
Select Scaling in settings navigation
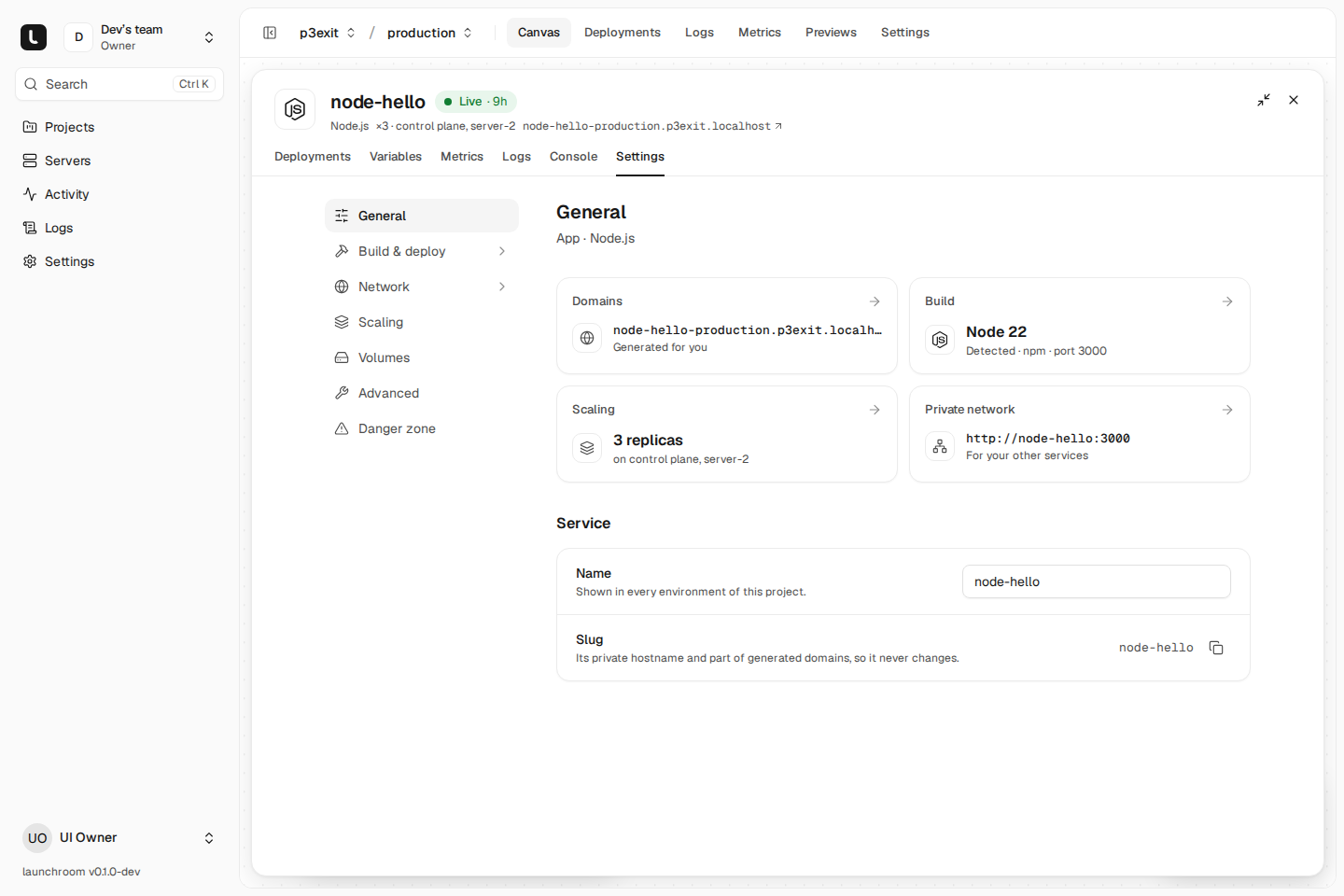click(x=422, y=322)
